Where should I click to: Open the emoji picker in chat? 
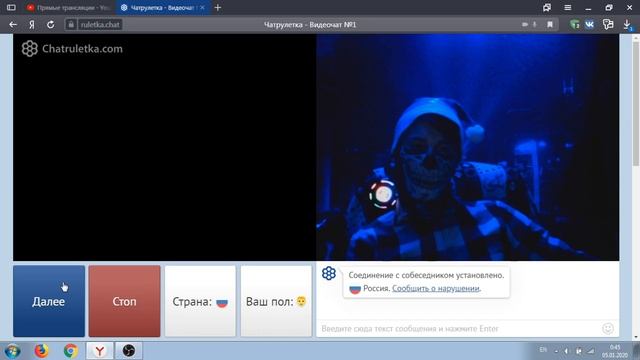click(608, 328)
